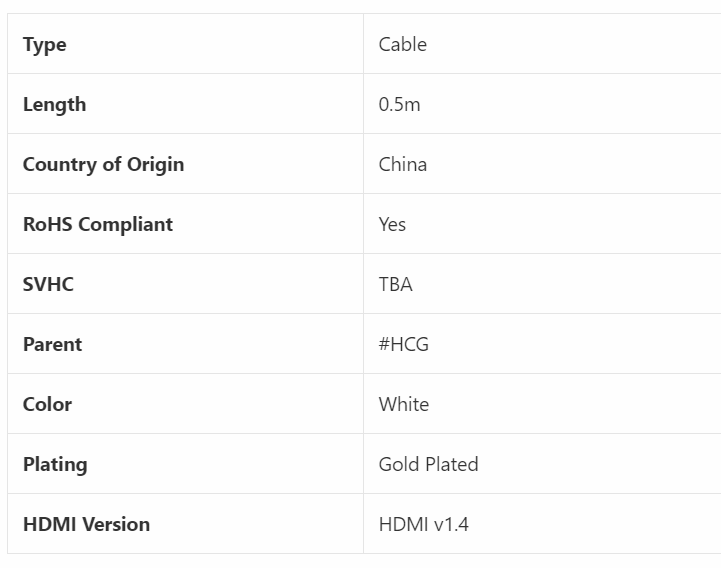This screenshot has width=721, height=568.
Task: Click the 'Country of Origin' label
Action: pos(103,164)
